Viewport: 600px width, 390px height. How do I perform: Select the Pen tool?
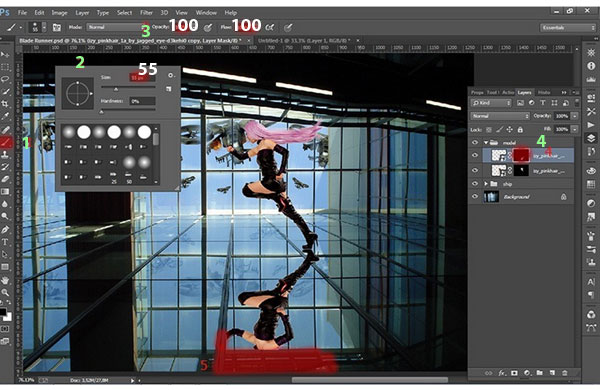point(5,229)
